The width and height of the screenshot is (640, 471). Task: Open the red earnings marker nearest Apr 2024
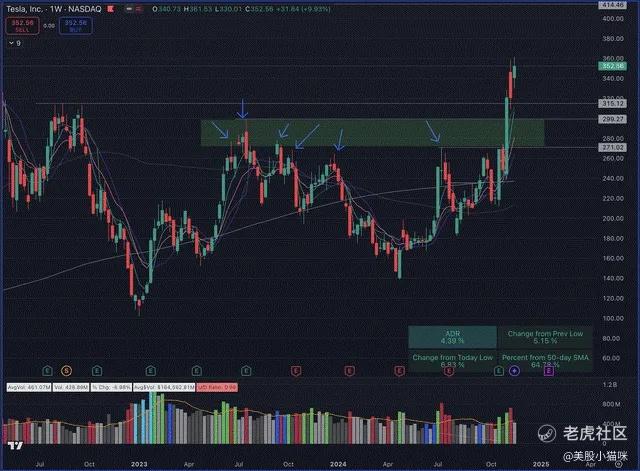tap(400, 371)
